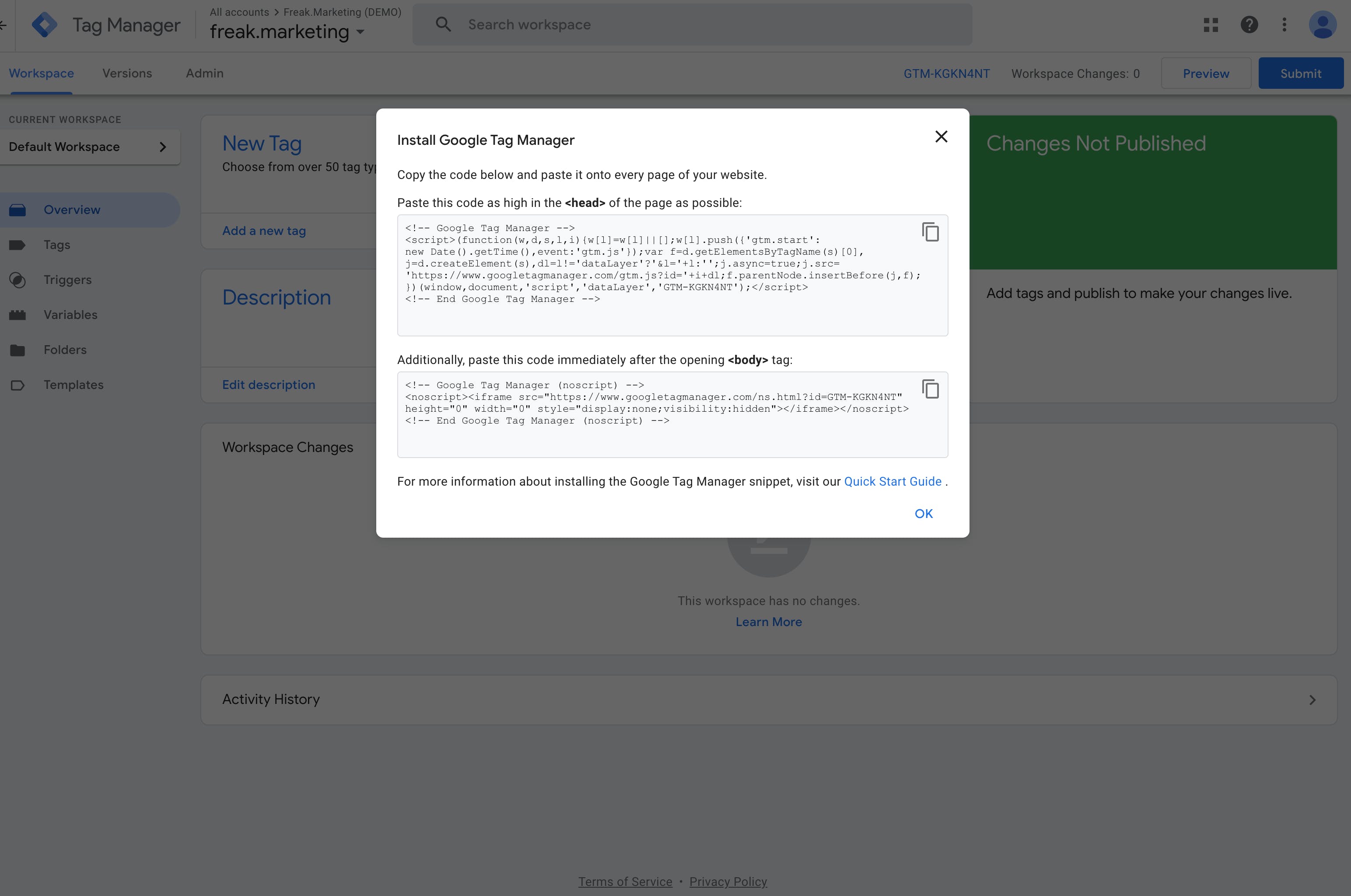
Task: Click the Description card heading
Action: pos(276,297)
